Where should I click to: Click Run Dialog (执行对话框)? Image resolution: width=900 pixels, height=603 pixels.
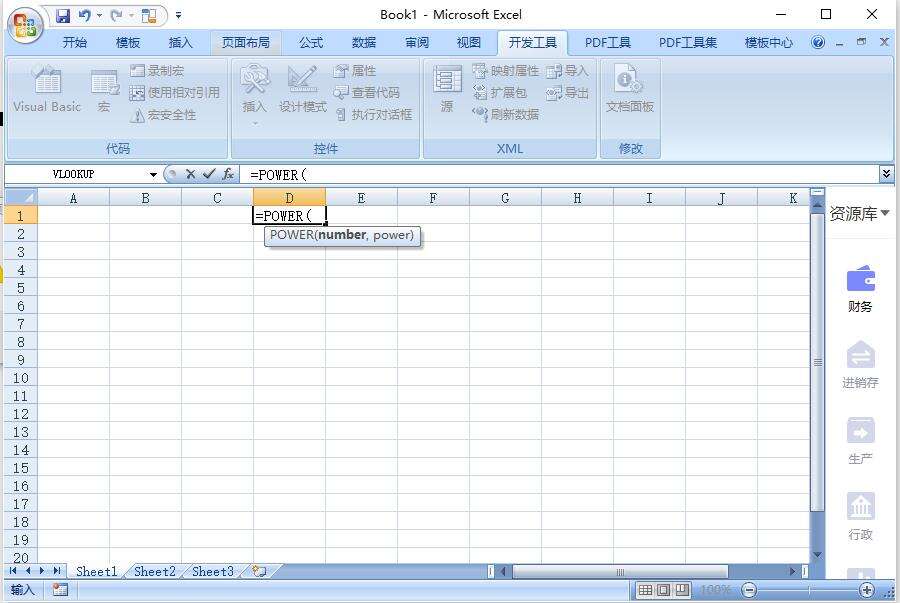(373, 114)
